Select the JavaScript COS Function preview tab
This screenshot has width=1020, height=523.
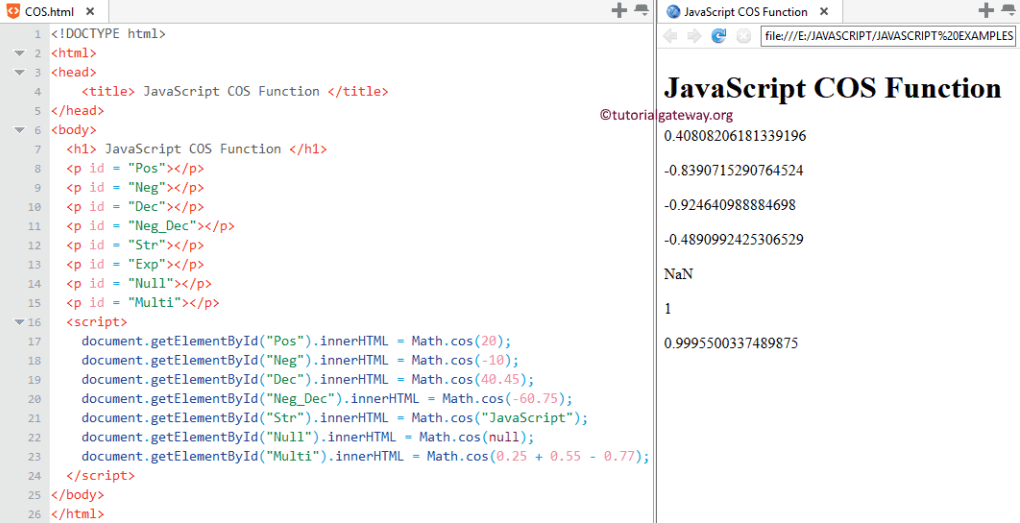(x=750, y=12)
